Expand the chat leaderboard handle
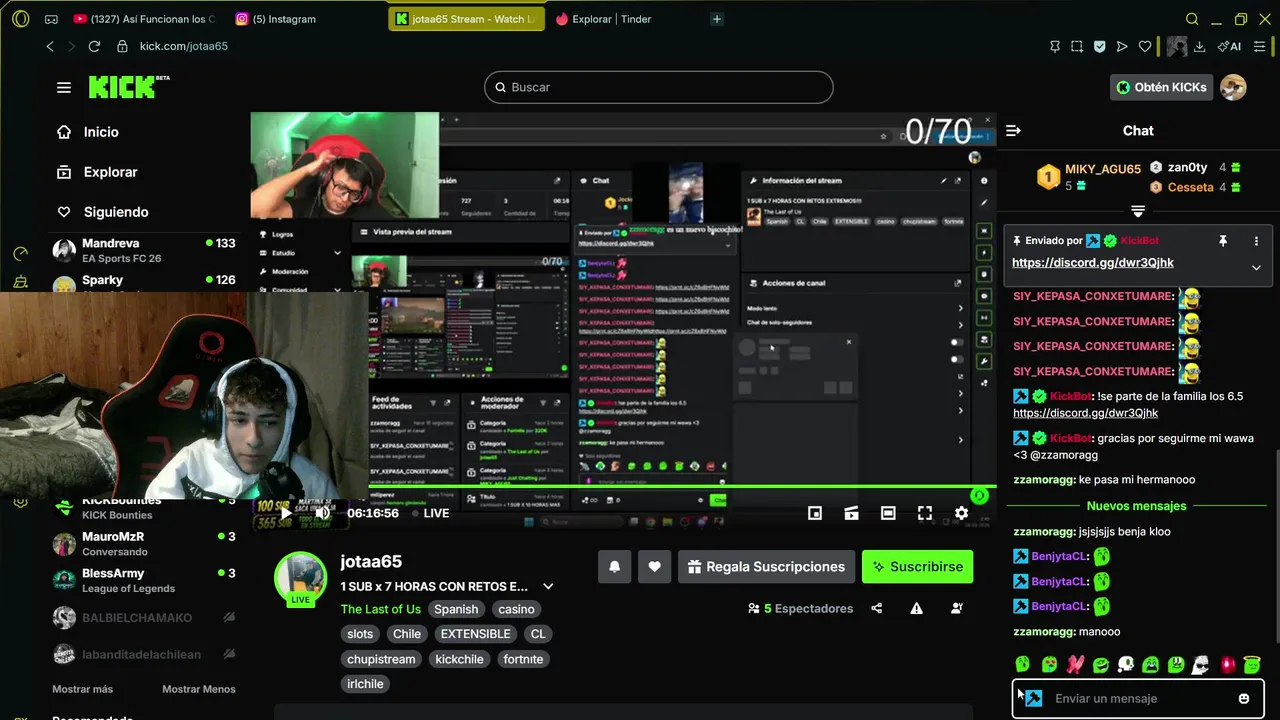 [x=1138, y=211]
